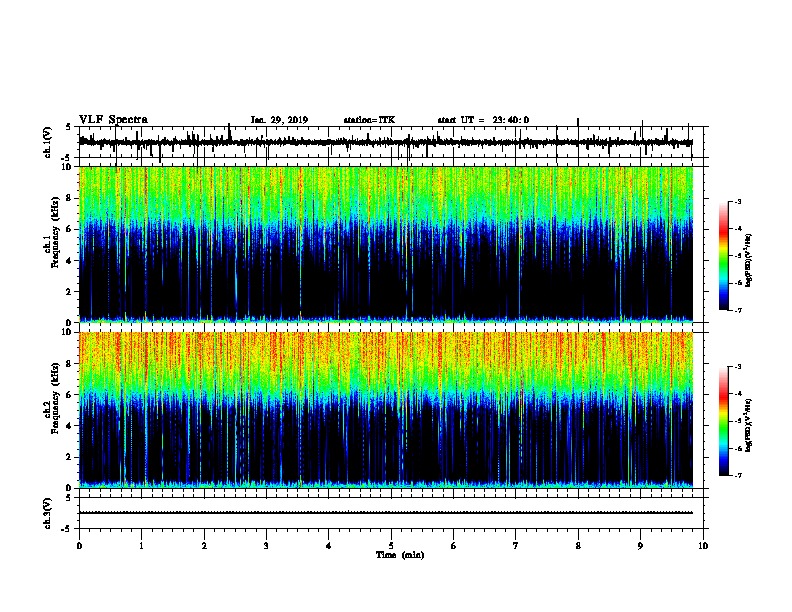Click the ch.1 color bar unit label
792x612 pixels.
[x=748, y=260]
